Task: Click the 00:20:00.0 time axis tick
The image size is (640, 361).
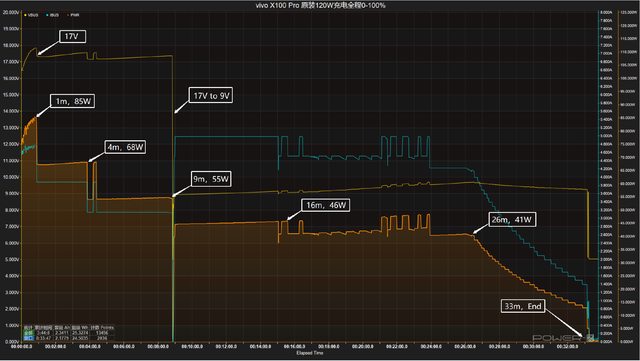Action: pos(362,346)
